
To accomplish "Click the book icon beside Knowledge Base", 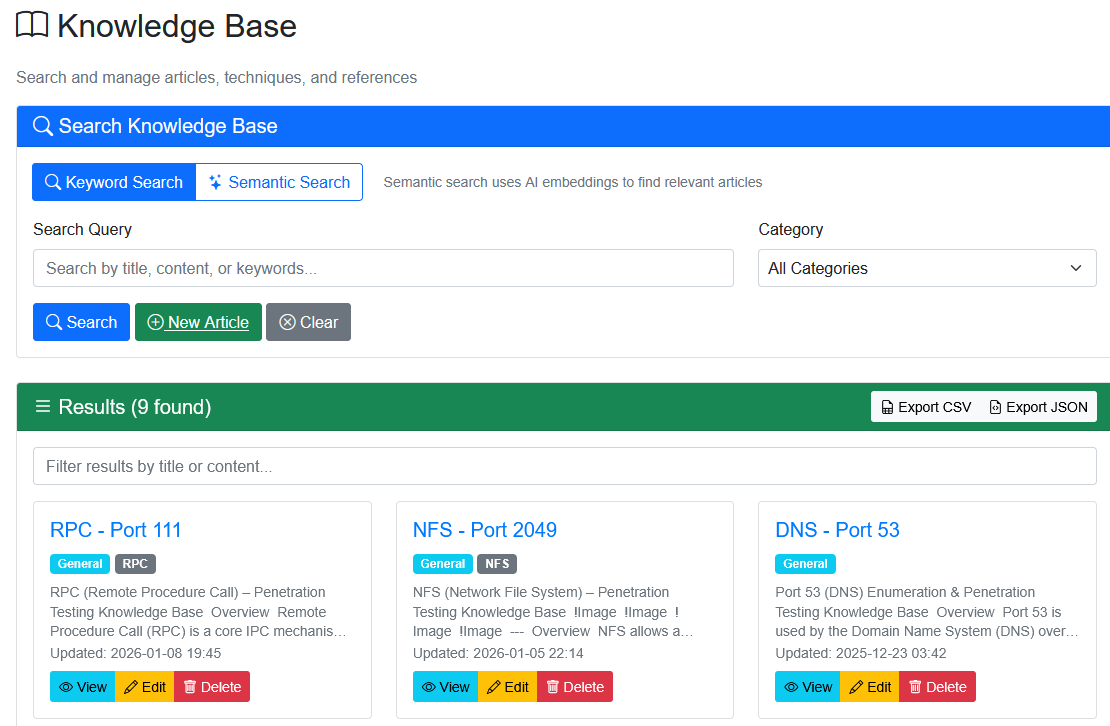I will (32, 26).
